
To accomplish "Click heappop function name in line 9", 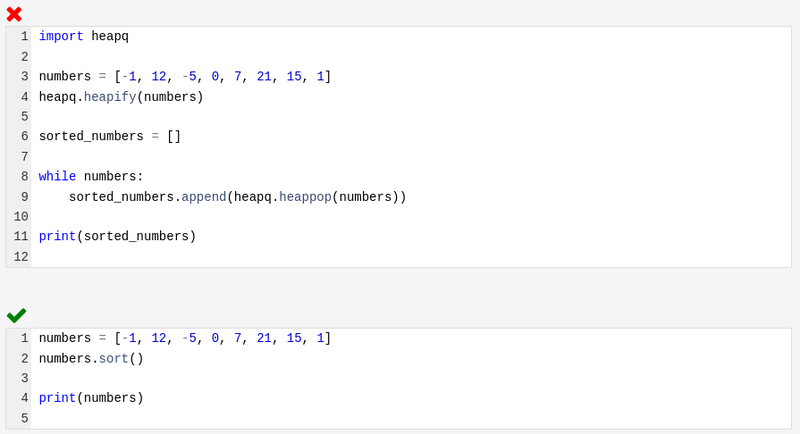I will tap(305, 197).
